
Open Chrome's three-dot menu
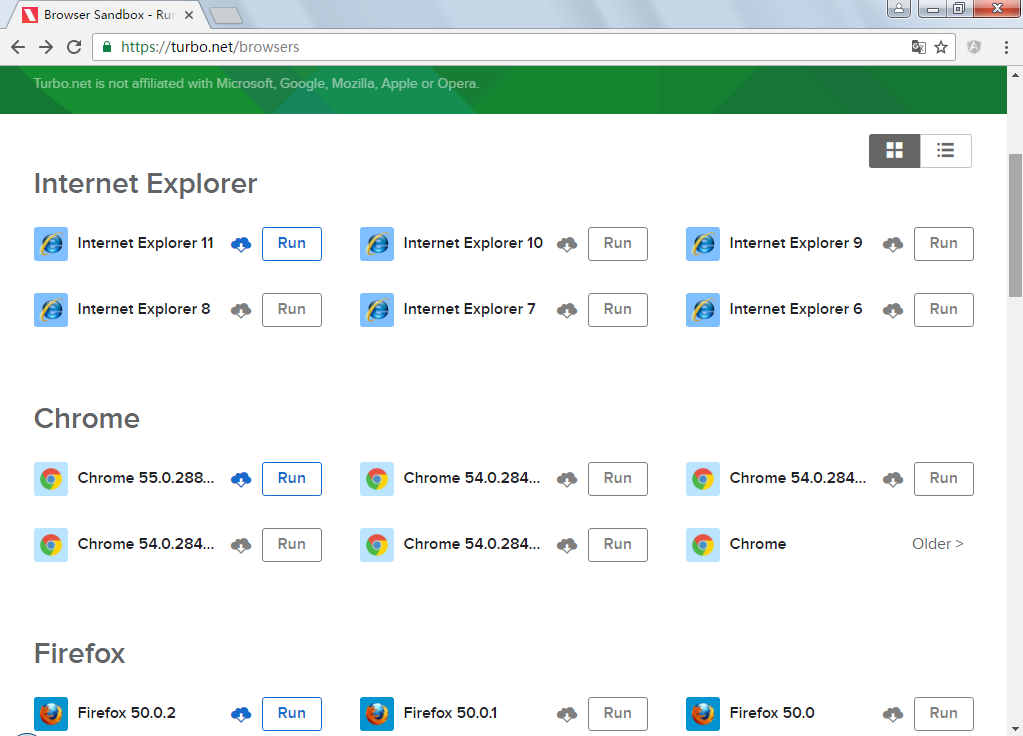1005,47
